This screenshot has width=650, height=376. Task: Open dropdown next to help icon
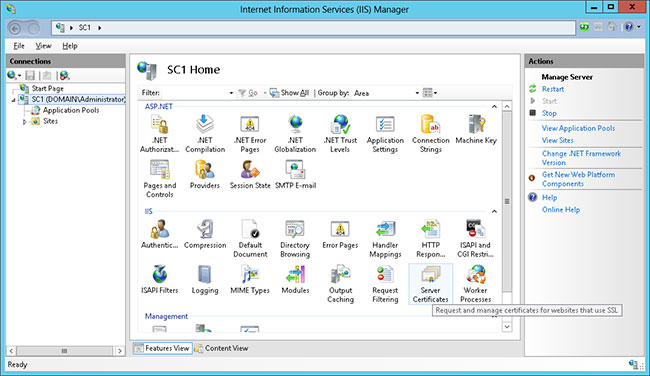639,27
